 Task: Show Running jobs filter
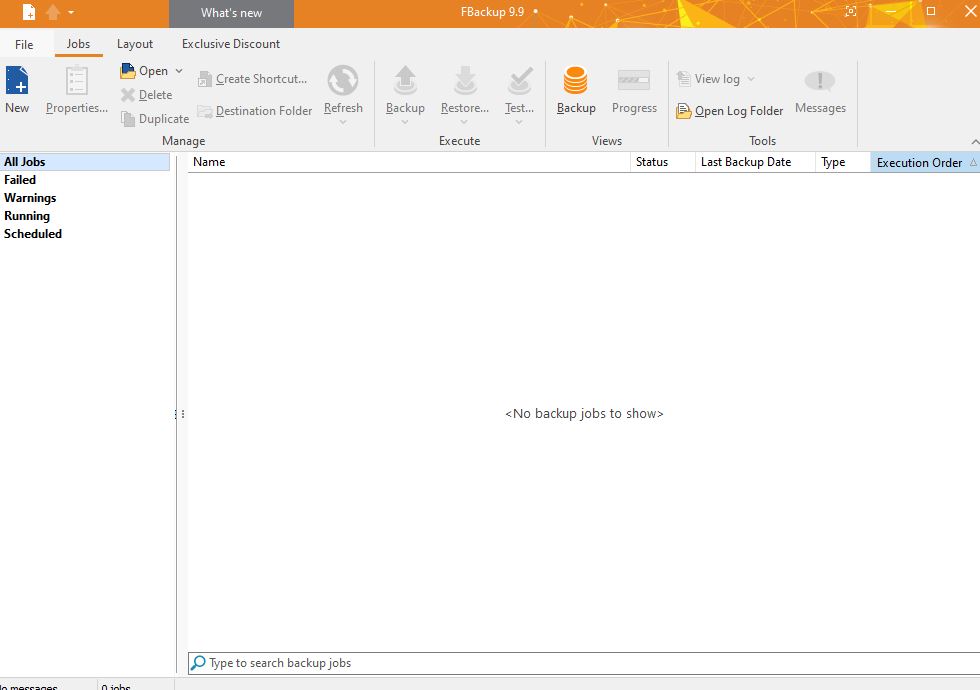coord(27,216)
